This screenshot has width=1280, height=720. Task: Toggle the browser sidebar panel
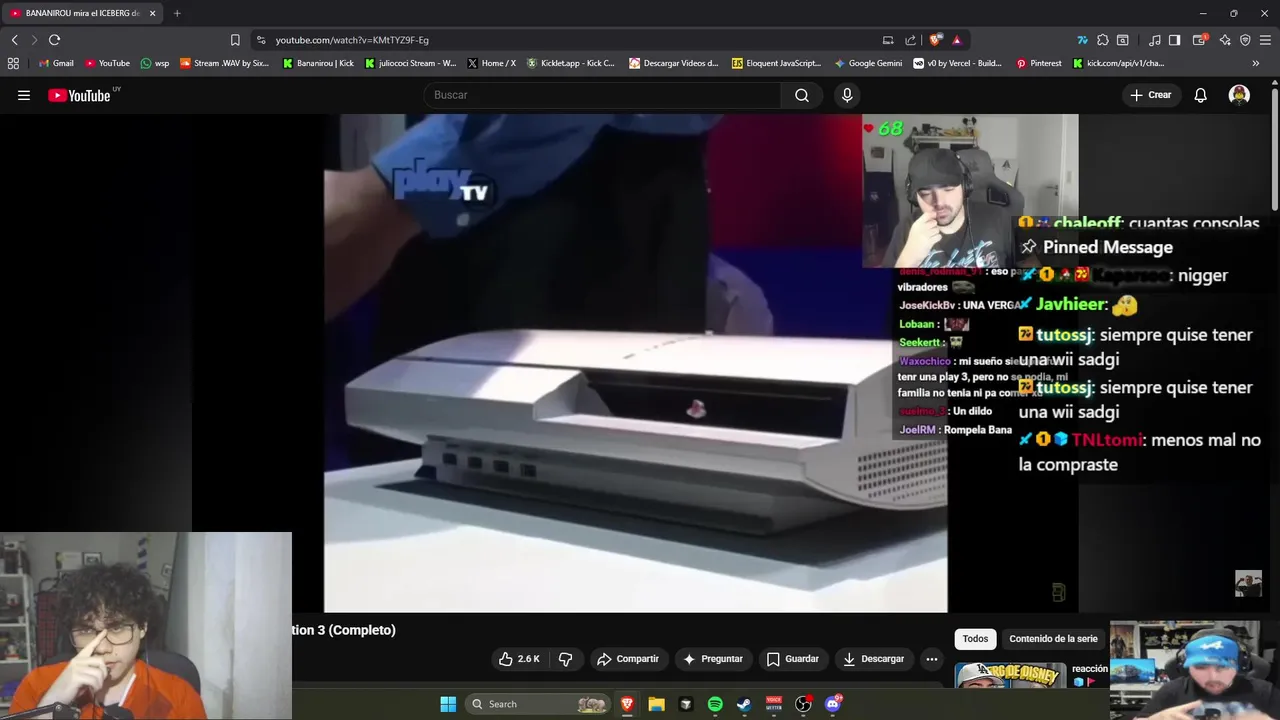coord(1174,40)
